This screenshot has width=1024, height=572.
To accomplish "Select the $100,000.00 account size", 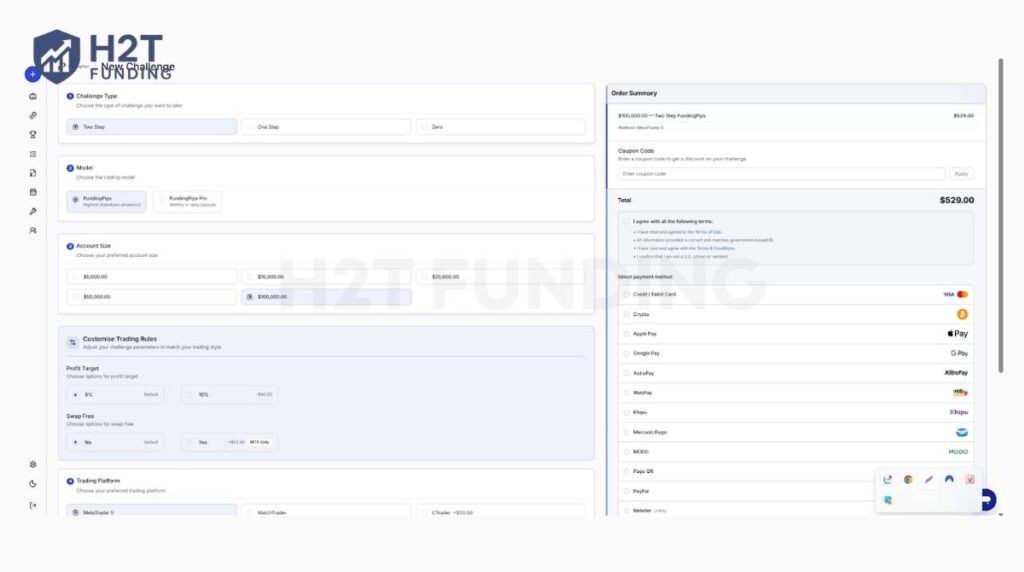I will pos(326,297).
